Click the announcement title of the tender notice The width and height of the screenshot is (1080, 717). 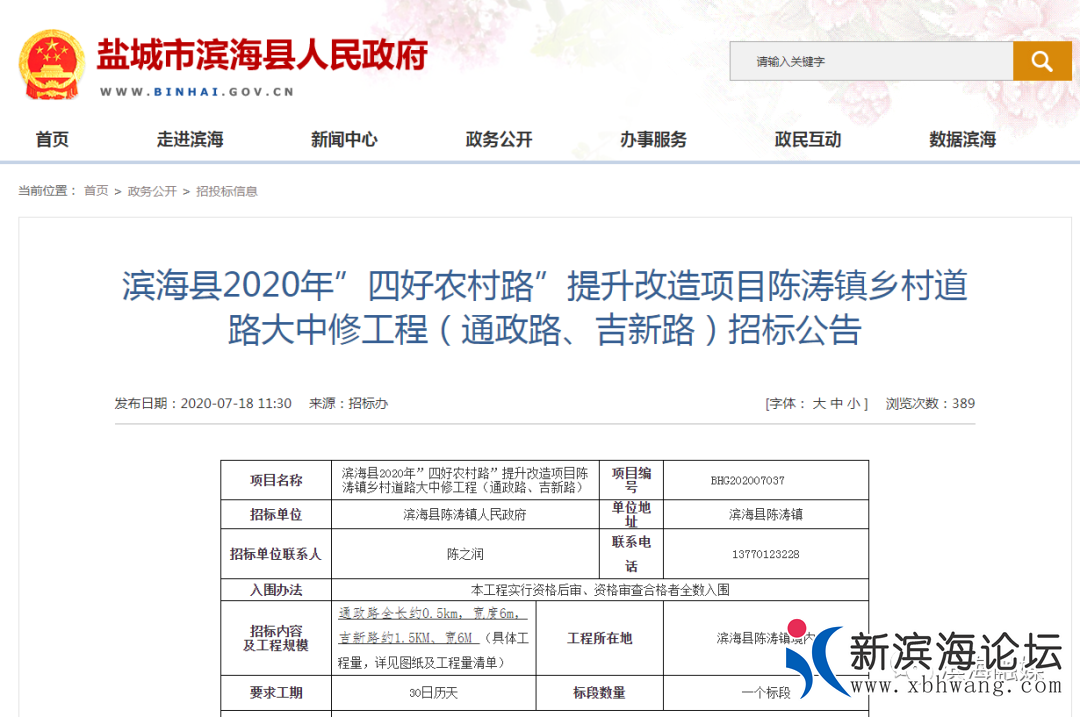540,310
